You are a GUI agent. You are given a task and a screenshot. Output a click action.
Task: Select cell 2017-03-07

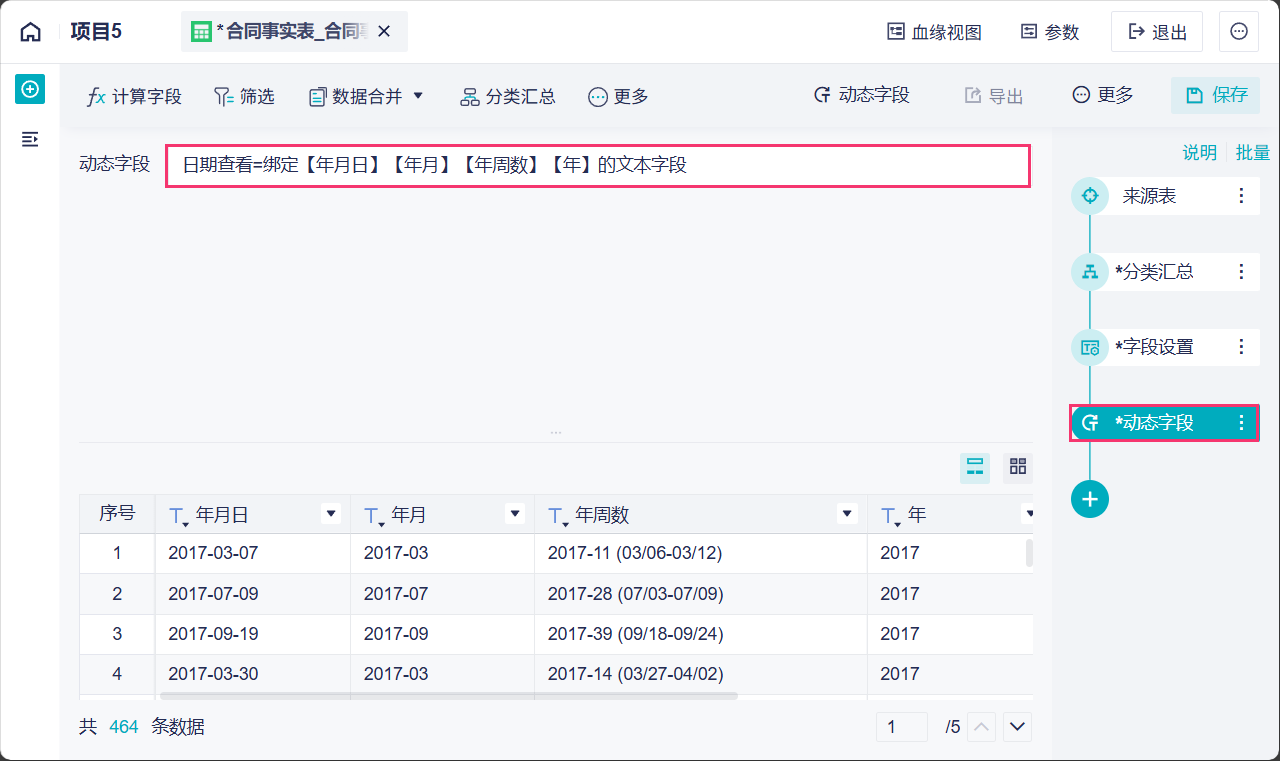(x=253, y=553)
